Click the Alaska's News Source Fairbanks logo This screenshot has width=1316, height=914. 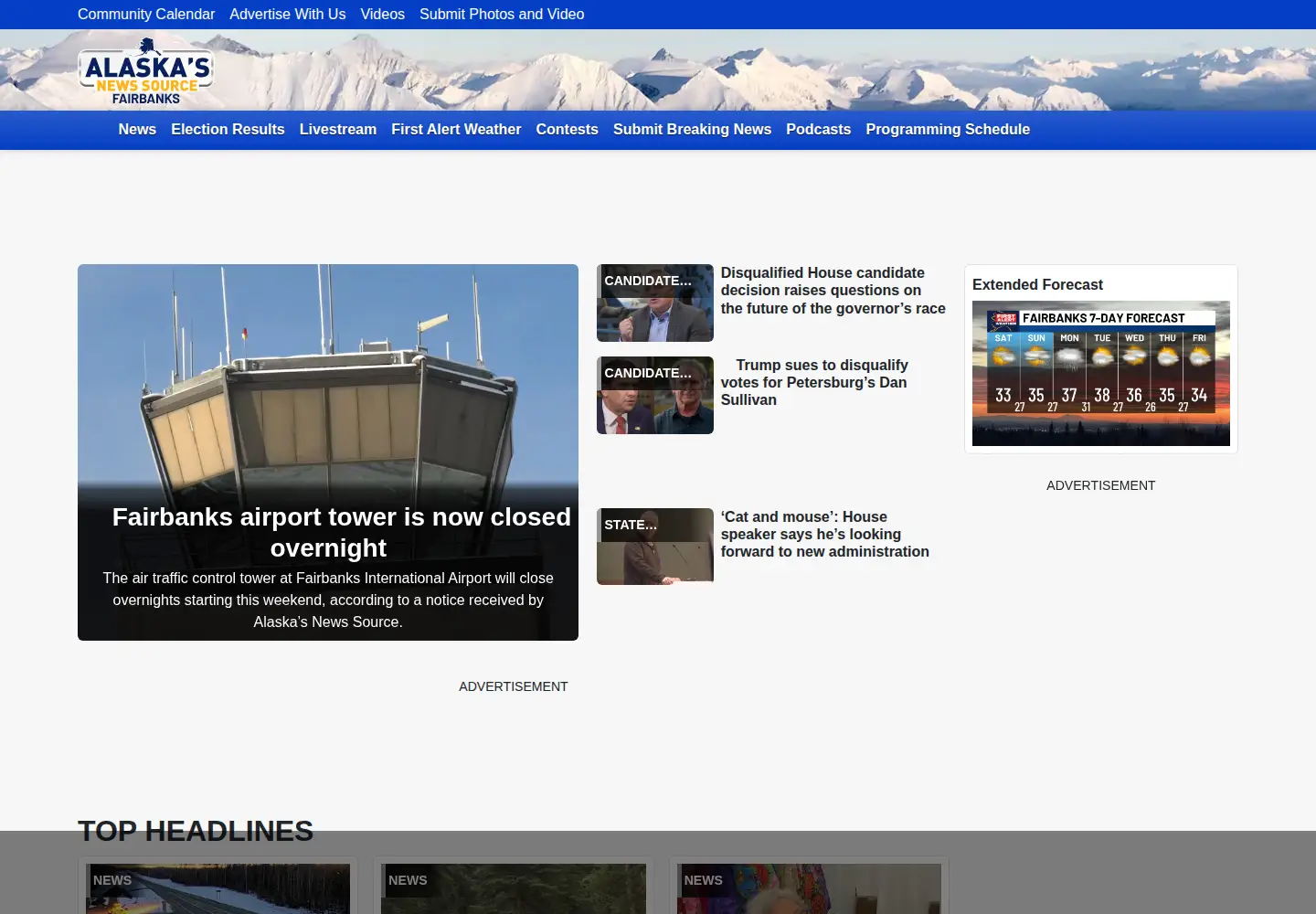[146, 71]
